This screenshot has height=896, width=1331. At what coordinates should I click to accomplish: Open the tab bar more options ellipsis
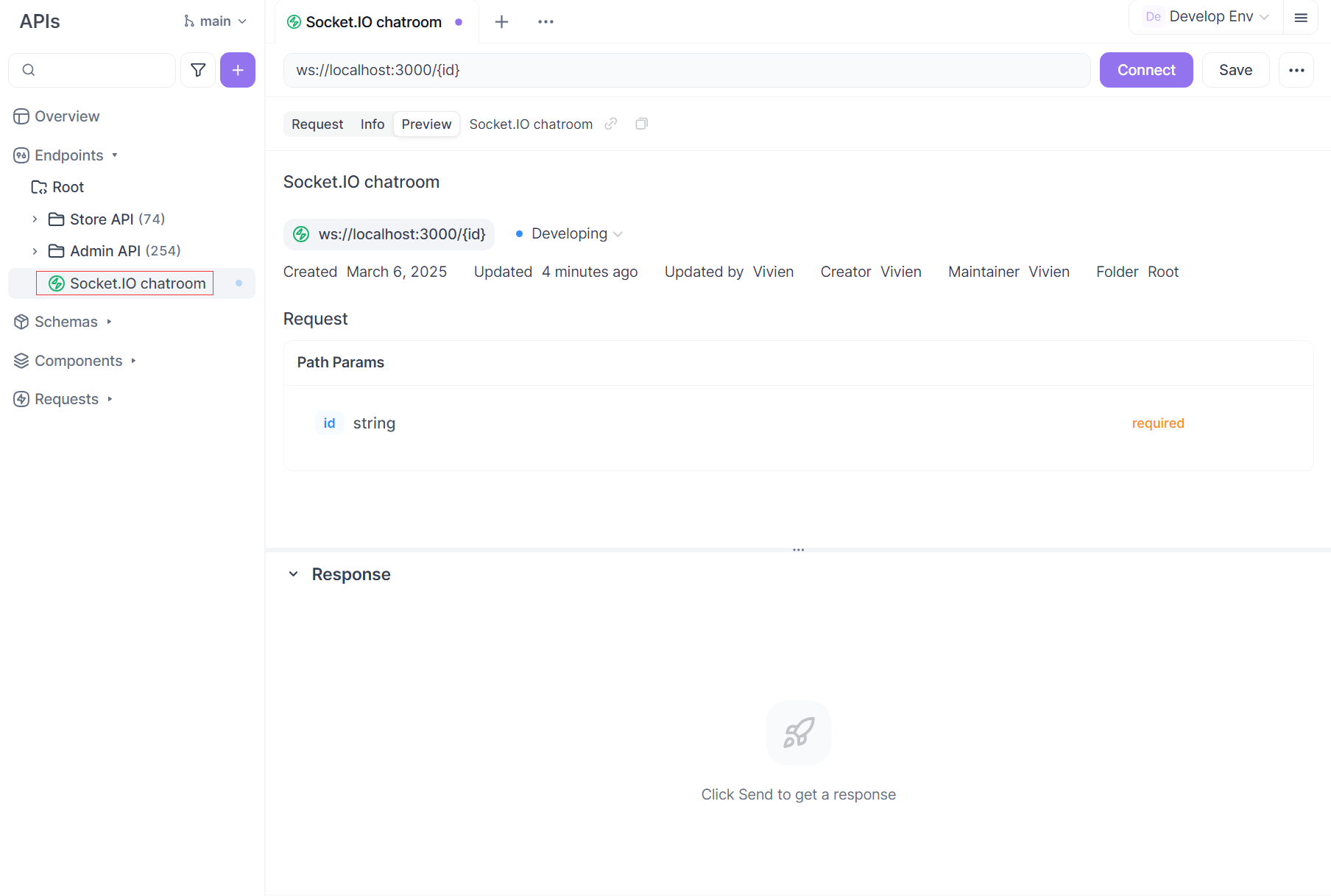coord(546,22)
